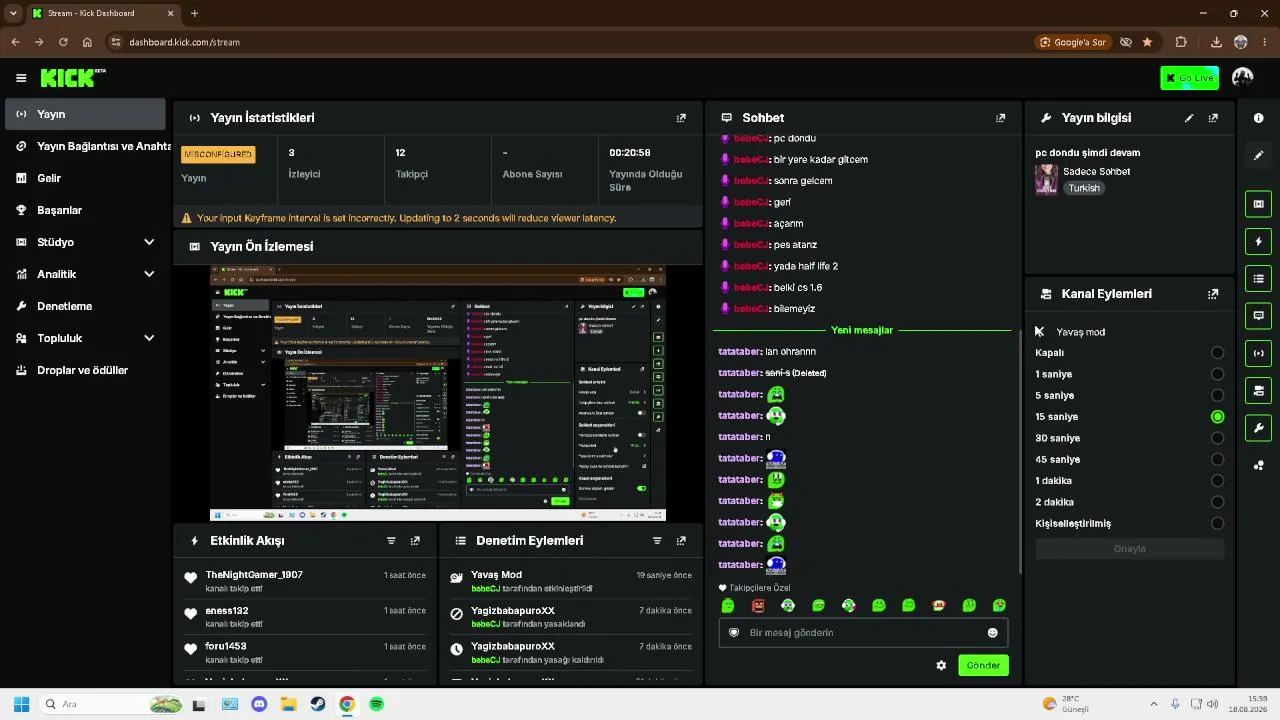Pop out the Sohbet chat panel

point(1000,118)
